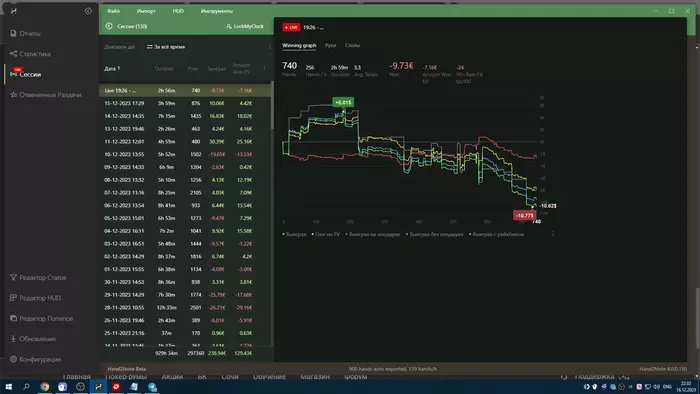
Task: Open Статистика section
Action: (30, 54)
